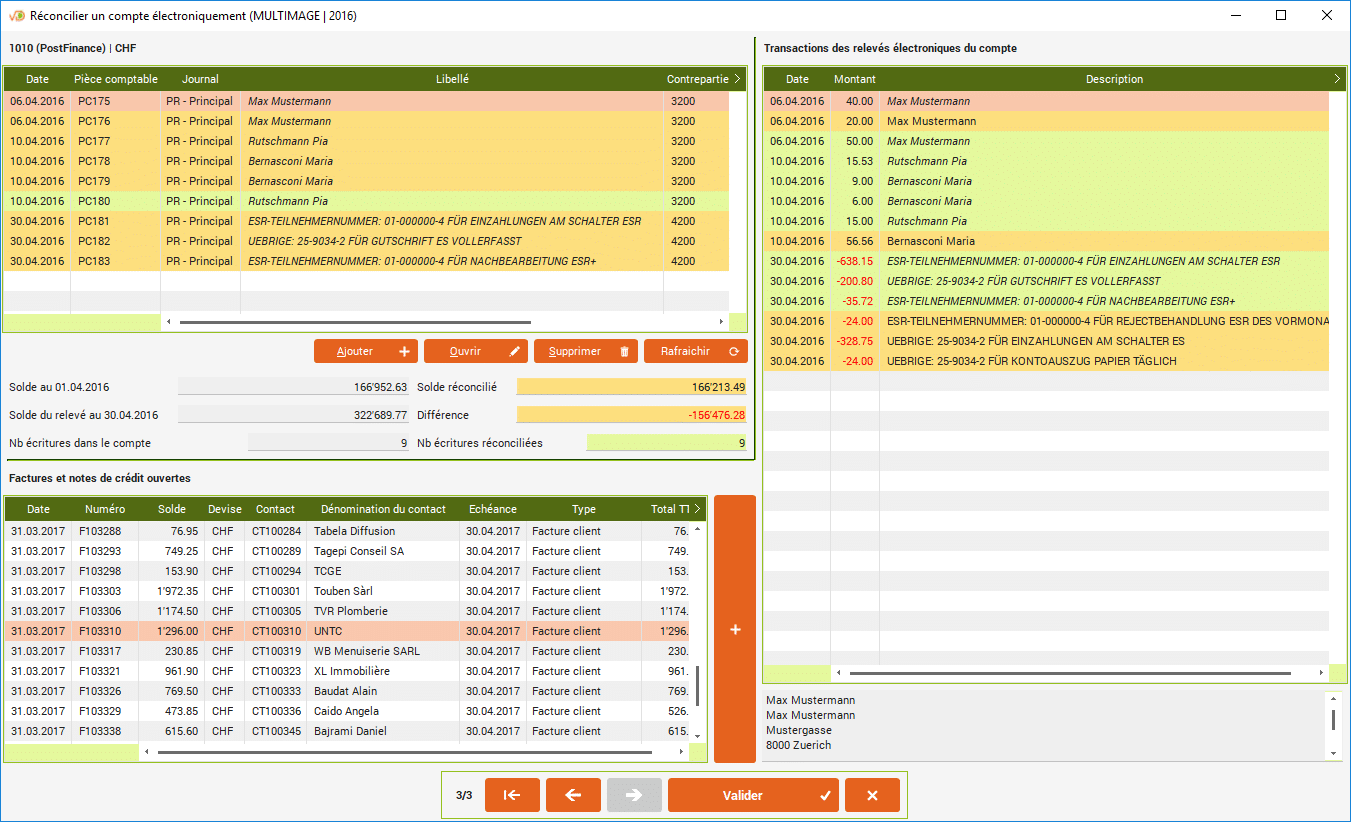The height and width of the screenshot is (822, 1351).
Task: Cancel with the orange X button
Action: (x=872, y=795)
